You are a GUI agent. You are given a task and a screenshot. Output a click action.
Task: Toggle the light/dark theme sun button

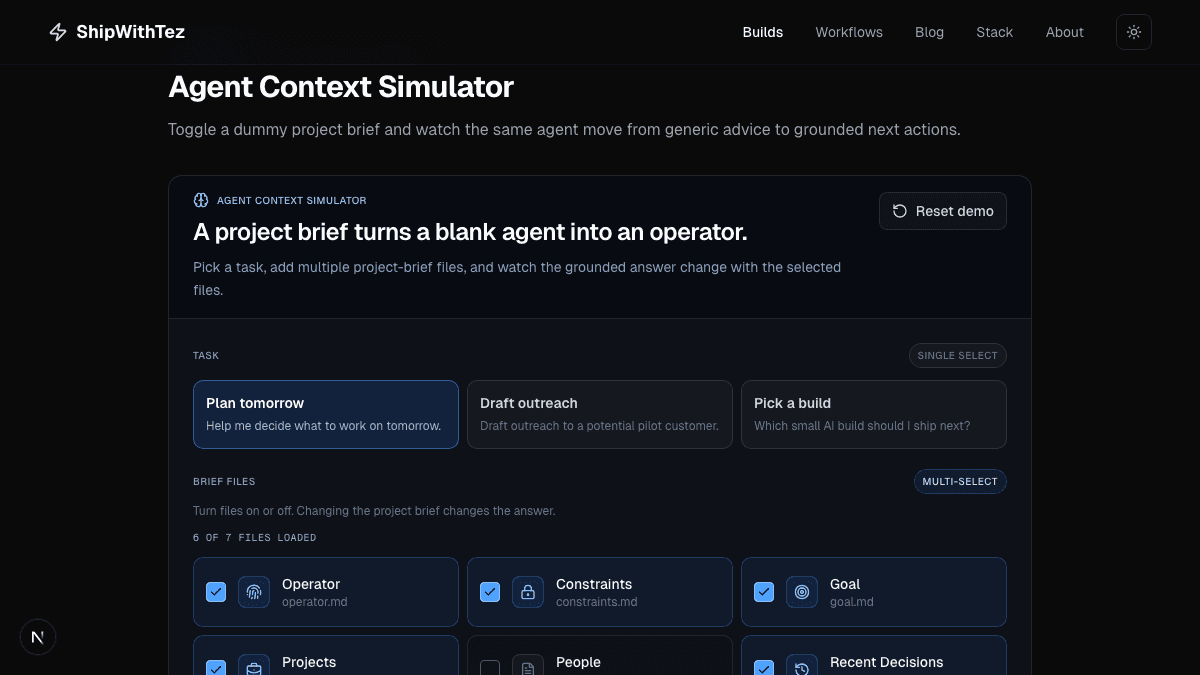[1134, 32]
